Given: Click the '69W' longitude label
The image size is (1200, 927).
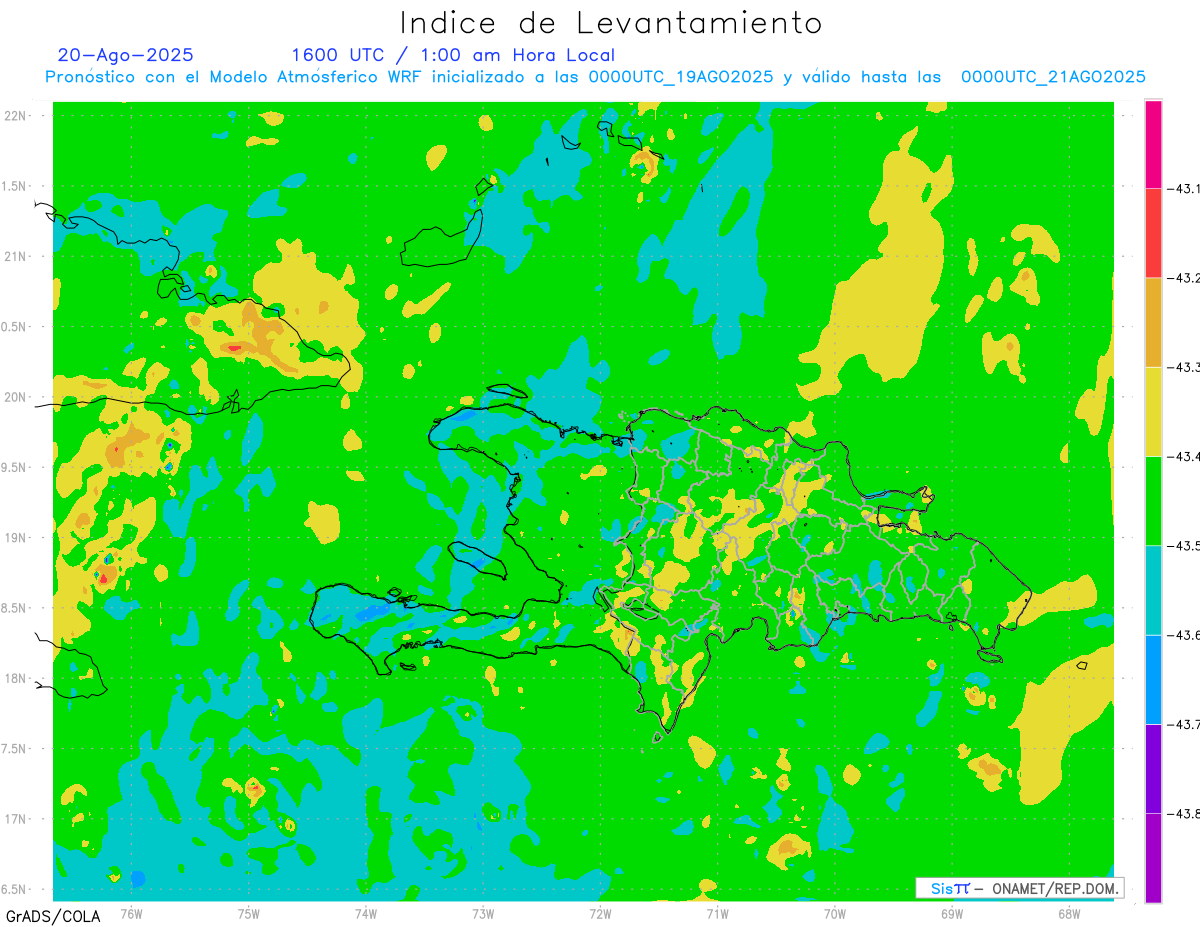Looking at the screenshot, I should (x=952, y=912).
